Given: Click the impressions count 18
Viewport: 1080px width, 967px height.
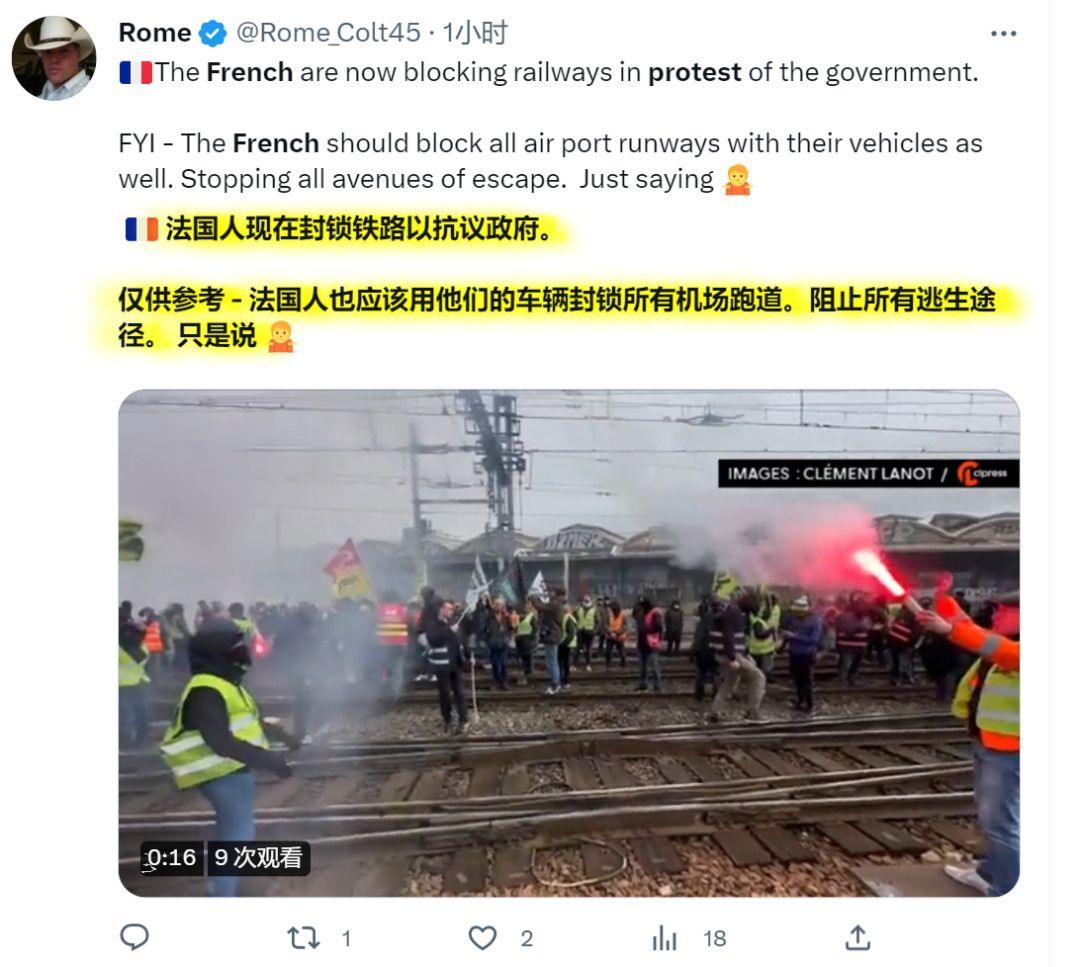Looking at the screenshot, I should (x=715, y=939).
